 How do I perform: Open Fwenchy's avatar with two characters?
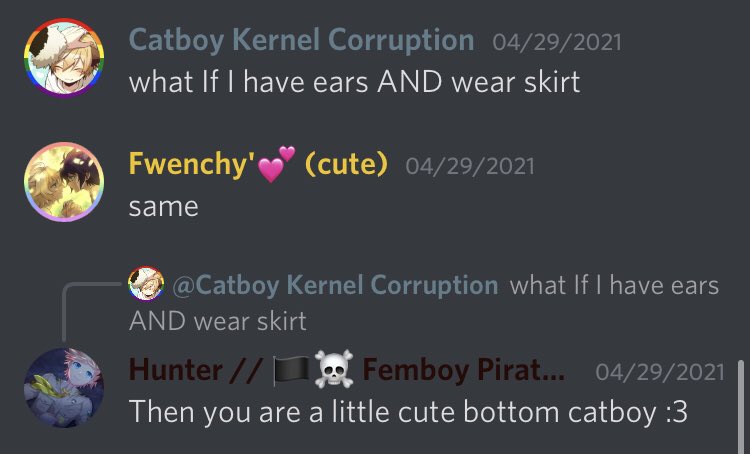64,182
